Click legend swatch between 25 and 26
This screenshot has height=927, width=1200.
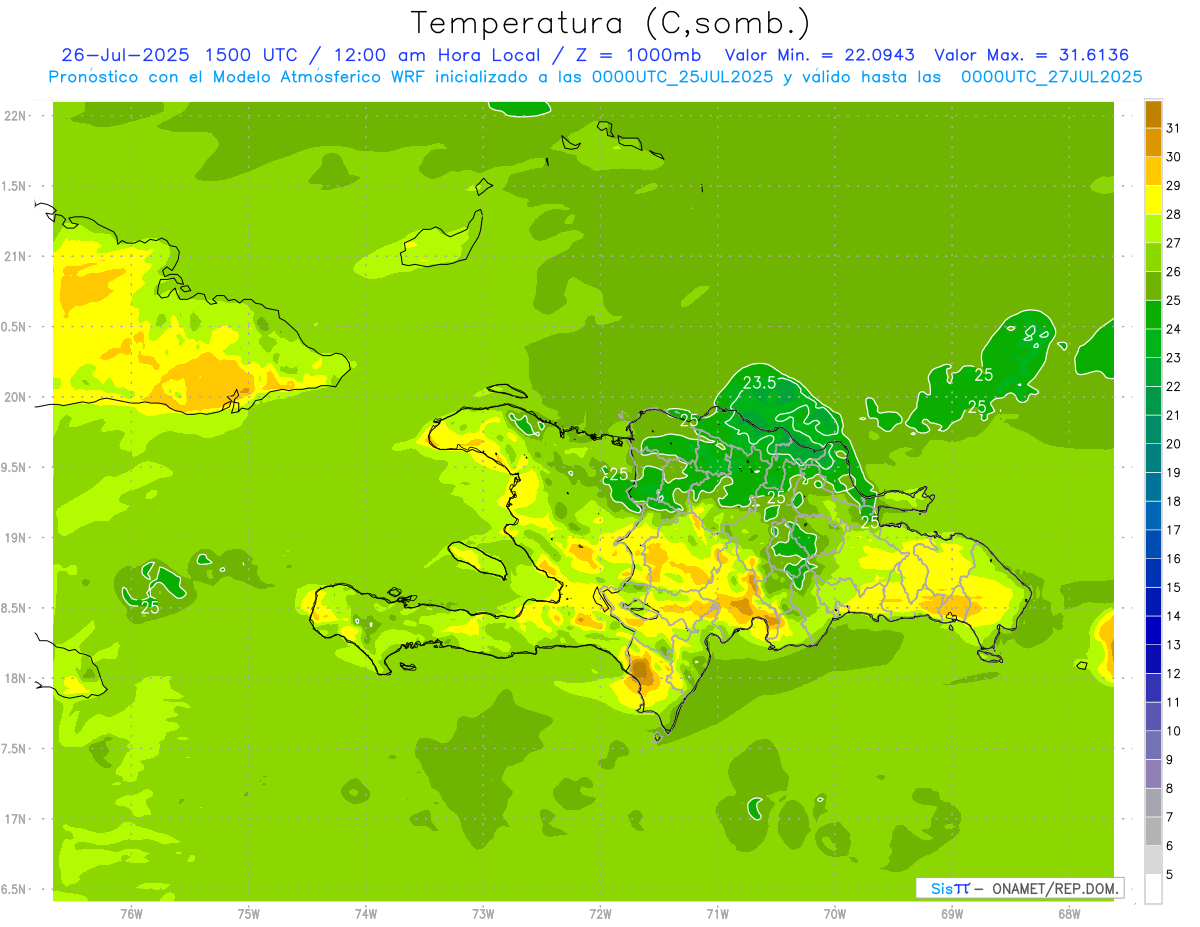pyautogui.click(x=1153, y=286)
